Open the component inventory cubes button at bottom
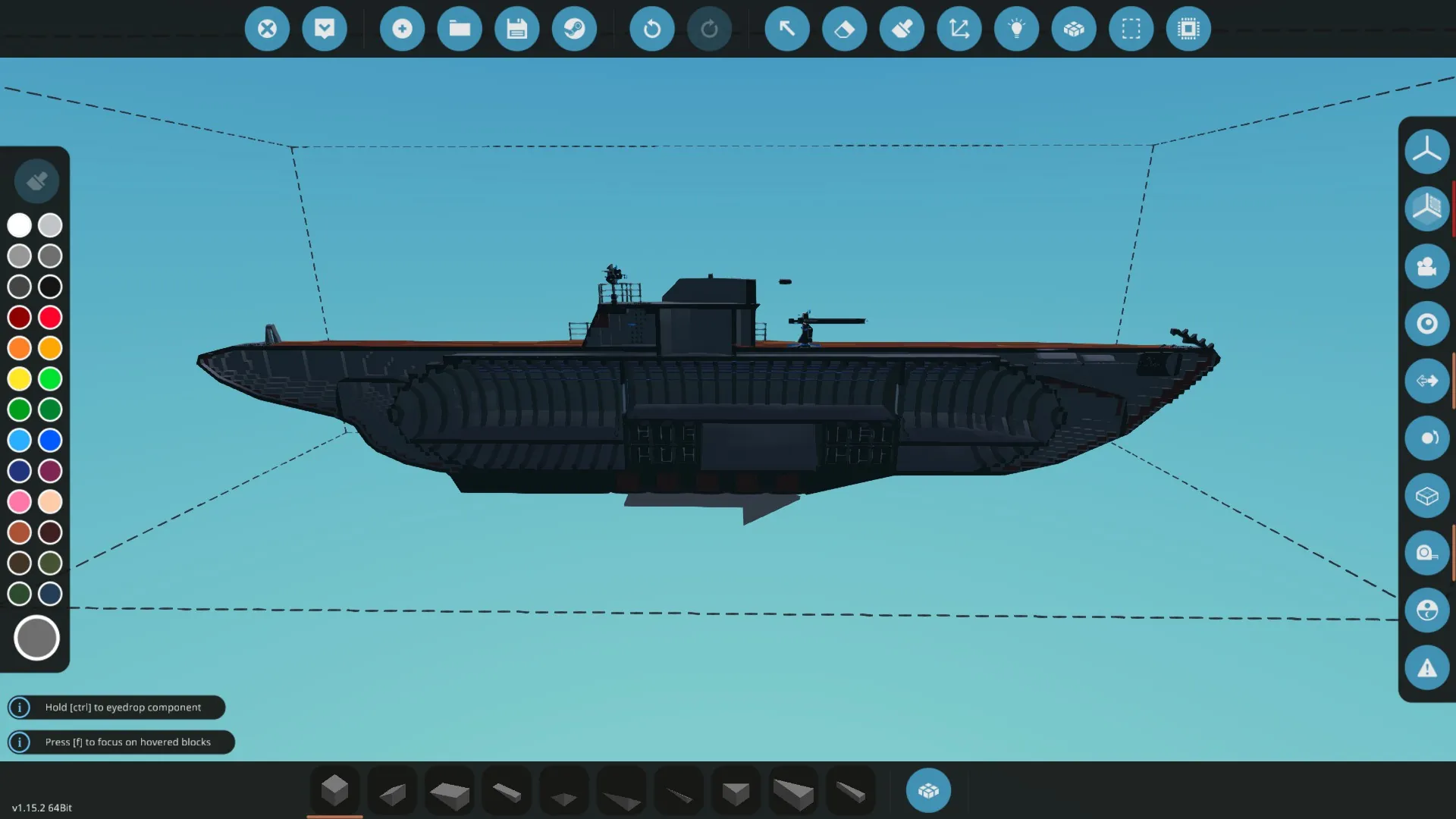The image size is (1456, 819). [928, 791]
